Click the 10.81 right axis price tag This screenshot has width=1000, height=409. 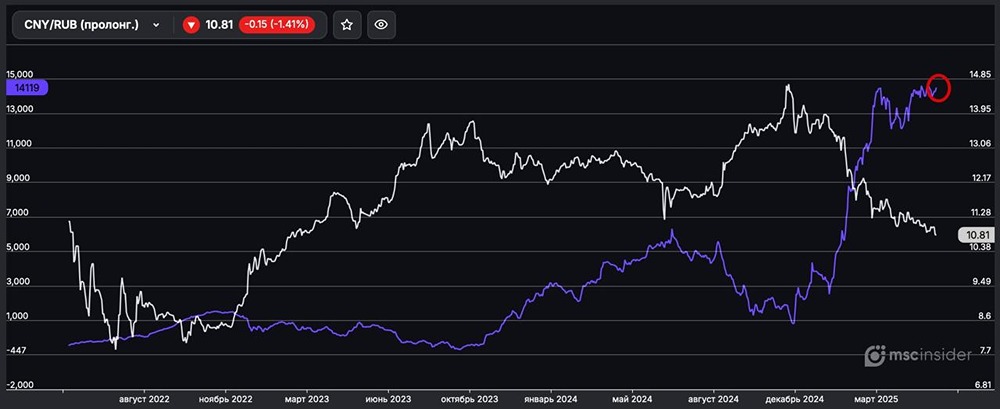[x=972, y=236]
